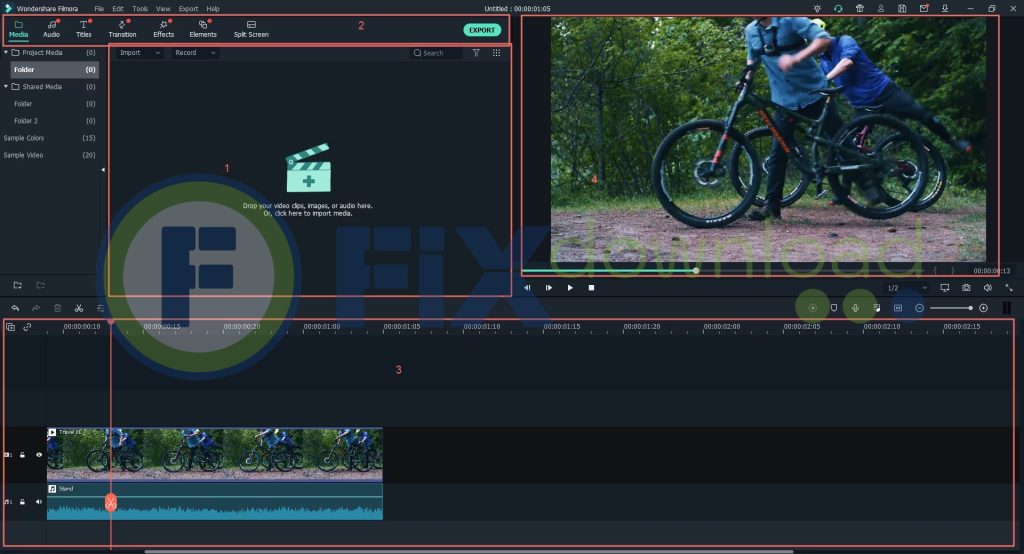Mute the audio track speaker icon
Viewport: 1024px width, 554px height.
pyautogui.click(x=39, y=502)
